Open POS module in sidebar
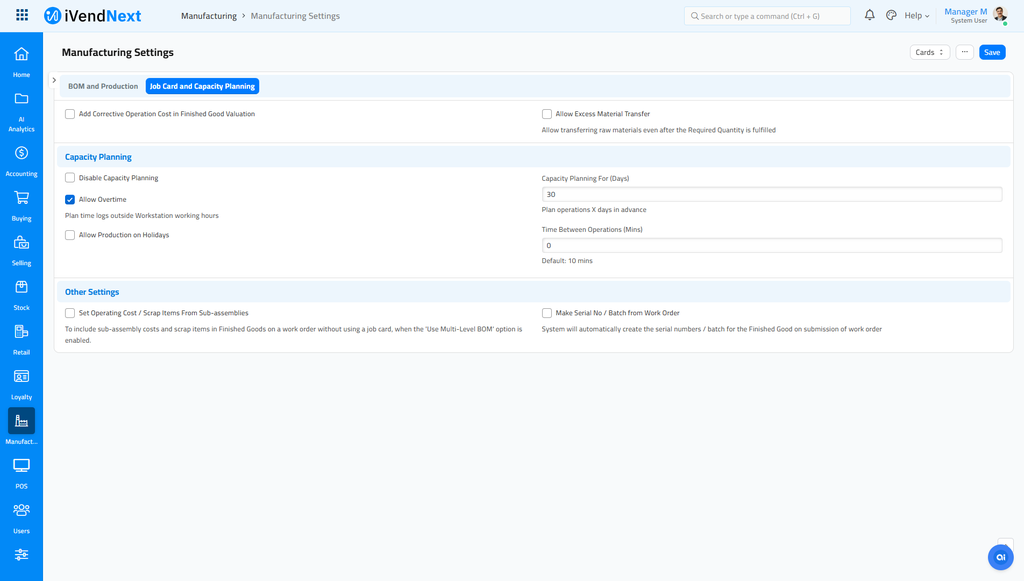Screen dimensions: 1024x581 pyautogui.click(x=22, y=473)
